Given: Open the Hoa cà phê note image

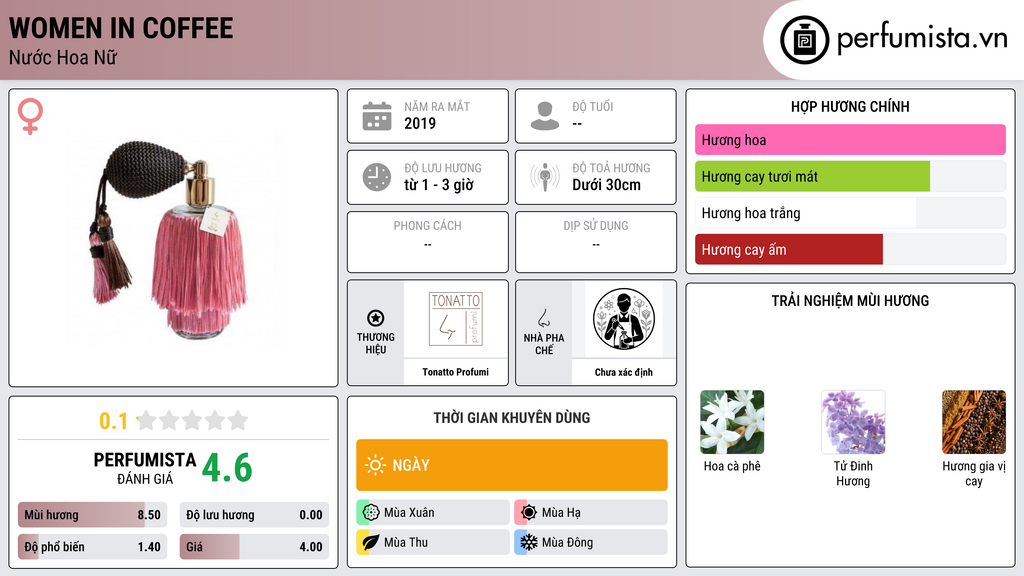Looking at the screenshot, I should click(x=731, y=422).
